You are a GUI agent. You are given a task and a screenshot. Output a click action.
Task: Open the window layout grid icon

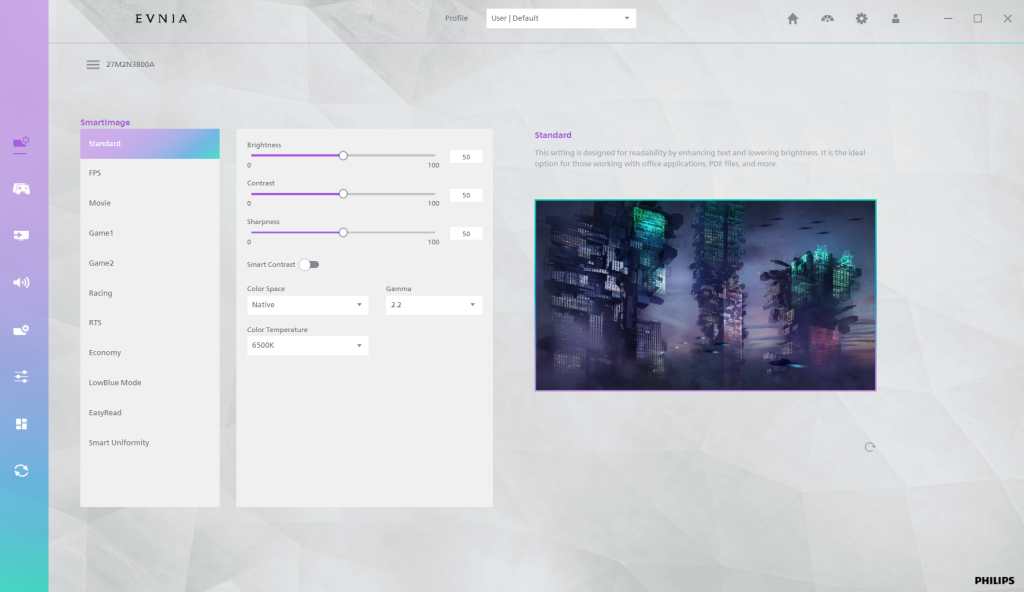point(21,424)
